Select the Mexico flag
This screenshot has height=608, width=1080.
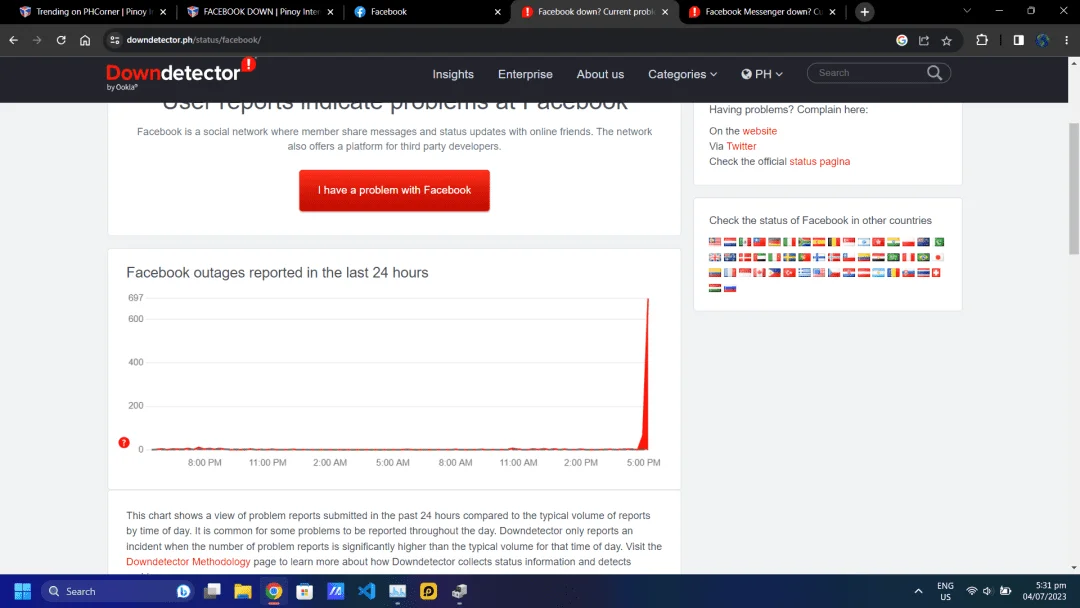(745, 242)
